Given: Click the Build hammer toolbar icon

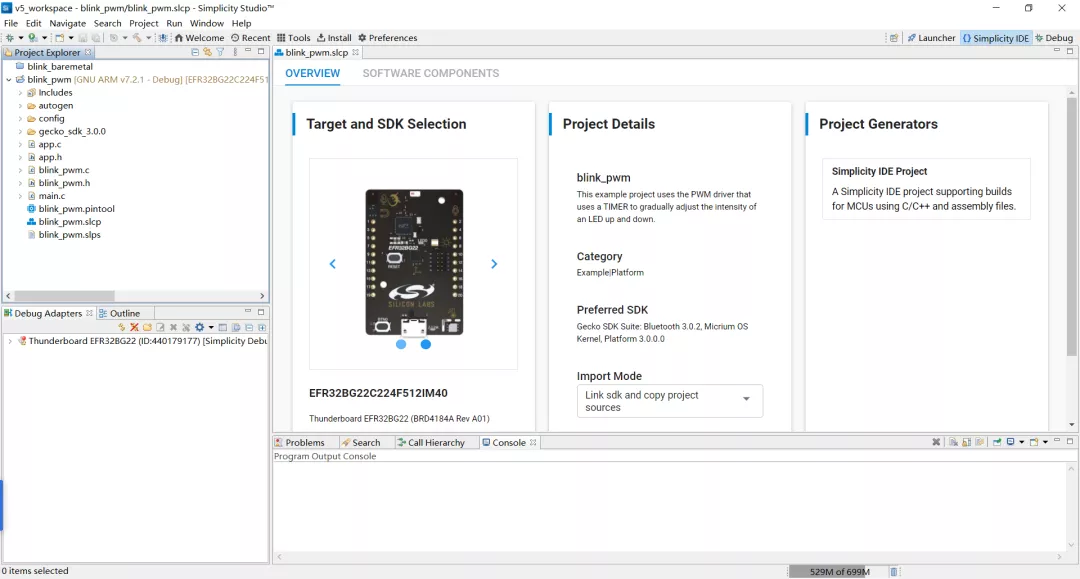Looking at the screenshot, I should click(x=137, y=38).
